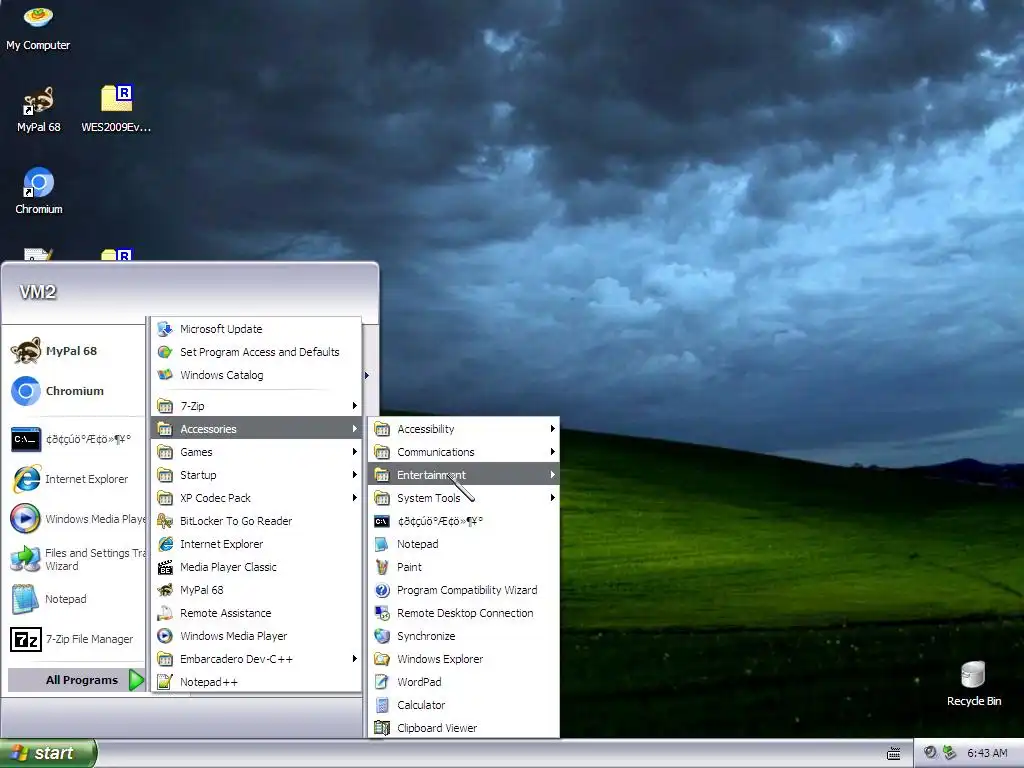
Task: Click the VM2 user name header
Action: (38, 292)
